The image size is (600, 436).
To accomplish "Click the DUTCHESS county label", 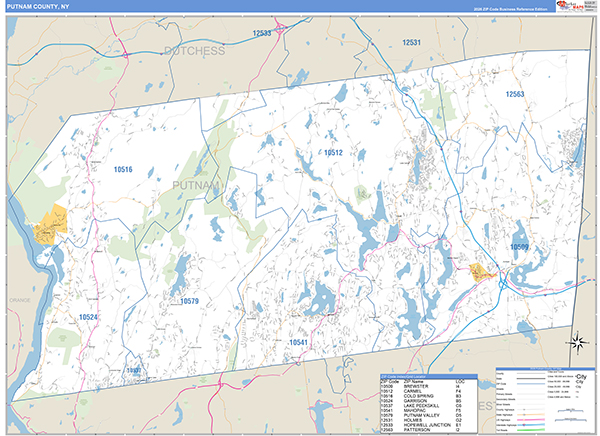I will 195,51.
